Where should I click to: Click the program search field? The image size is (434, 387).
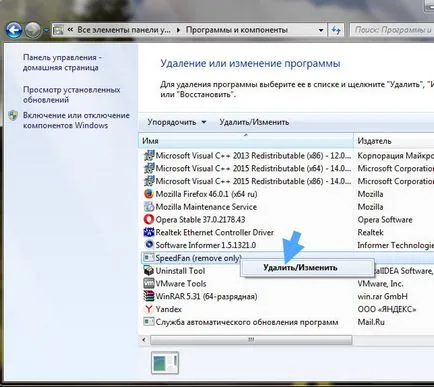[393, 30]
